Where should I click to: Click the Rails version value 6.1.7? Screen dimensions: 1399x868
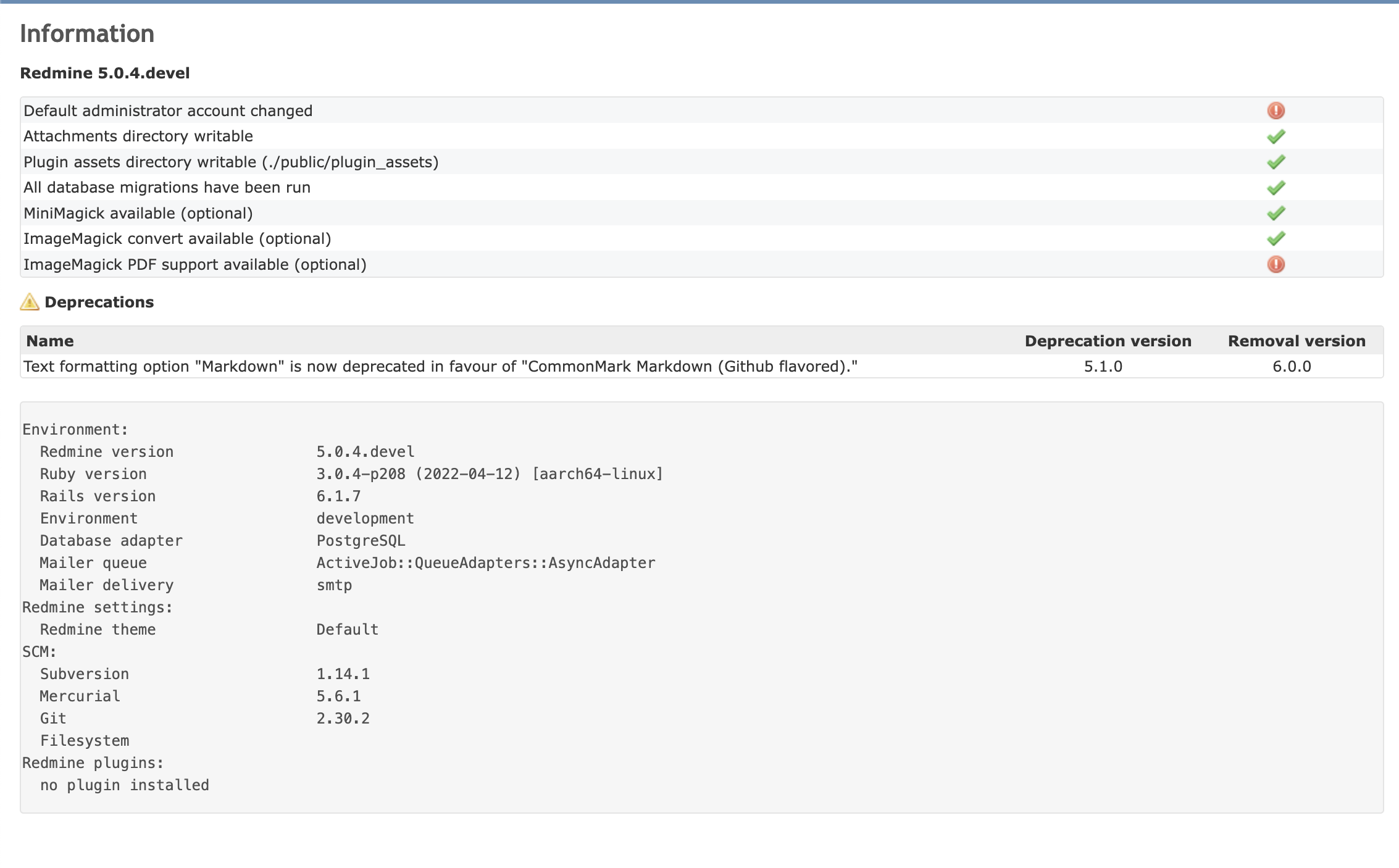pos(338,496)
